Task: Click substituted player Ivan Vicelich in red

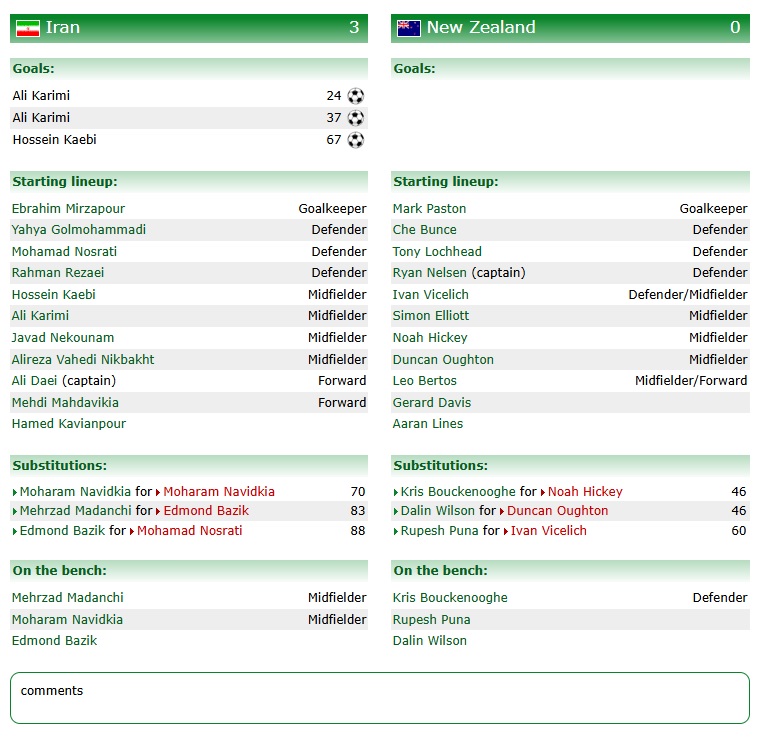Action: tap(549, 531)
